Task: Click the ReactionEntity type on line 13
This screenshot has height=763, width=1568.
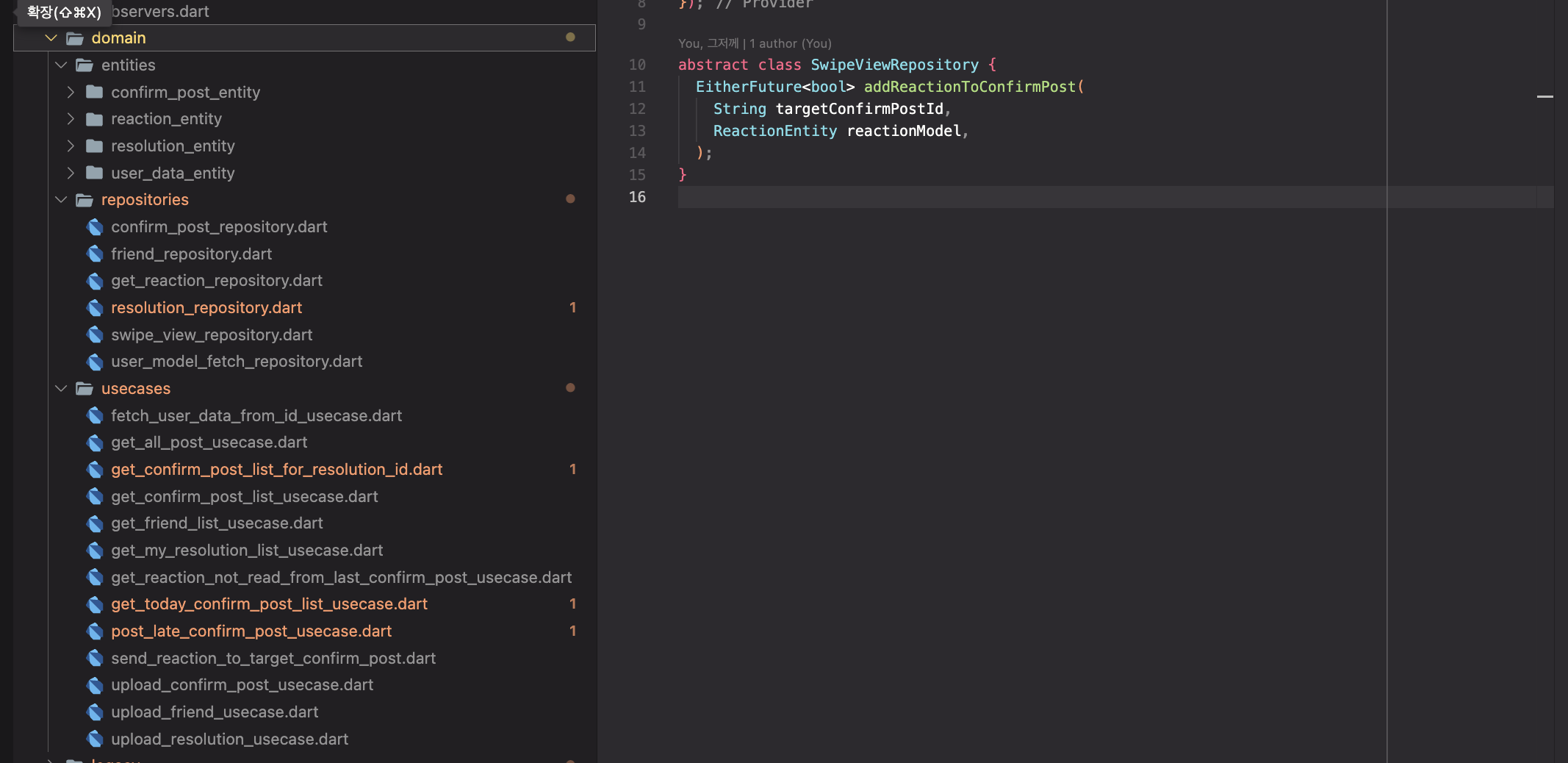Action: click(774, 131)
